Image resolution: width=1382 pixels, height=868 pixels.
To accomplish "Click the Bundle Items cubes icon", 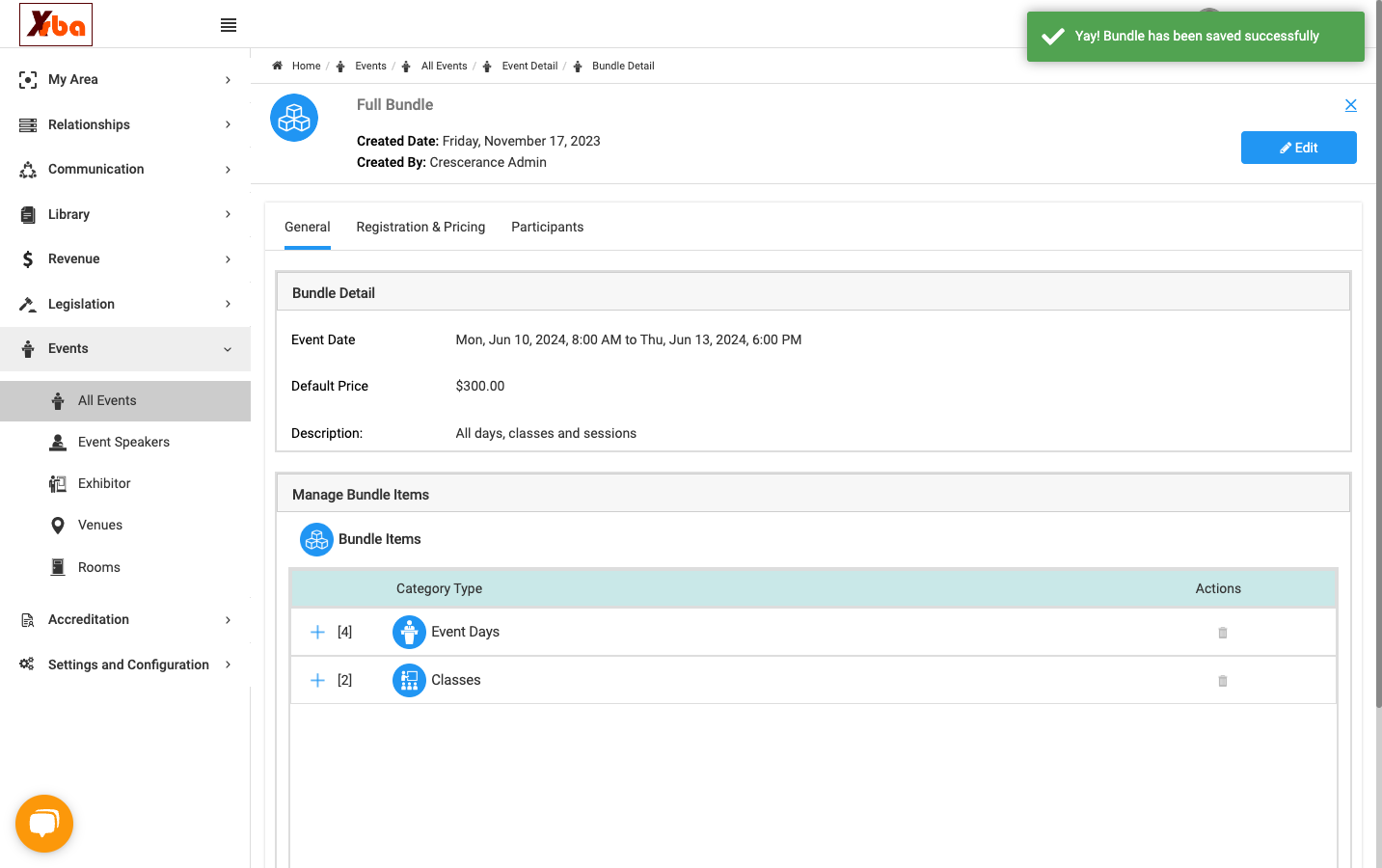I will point(316,540).
